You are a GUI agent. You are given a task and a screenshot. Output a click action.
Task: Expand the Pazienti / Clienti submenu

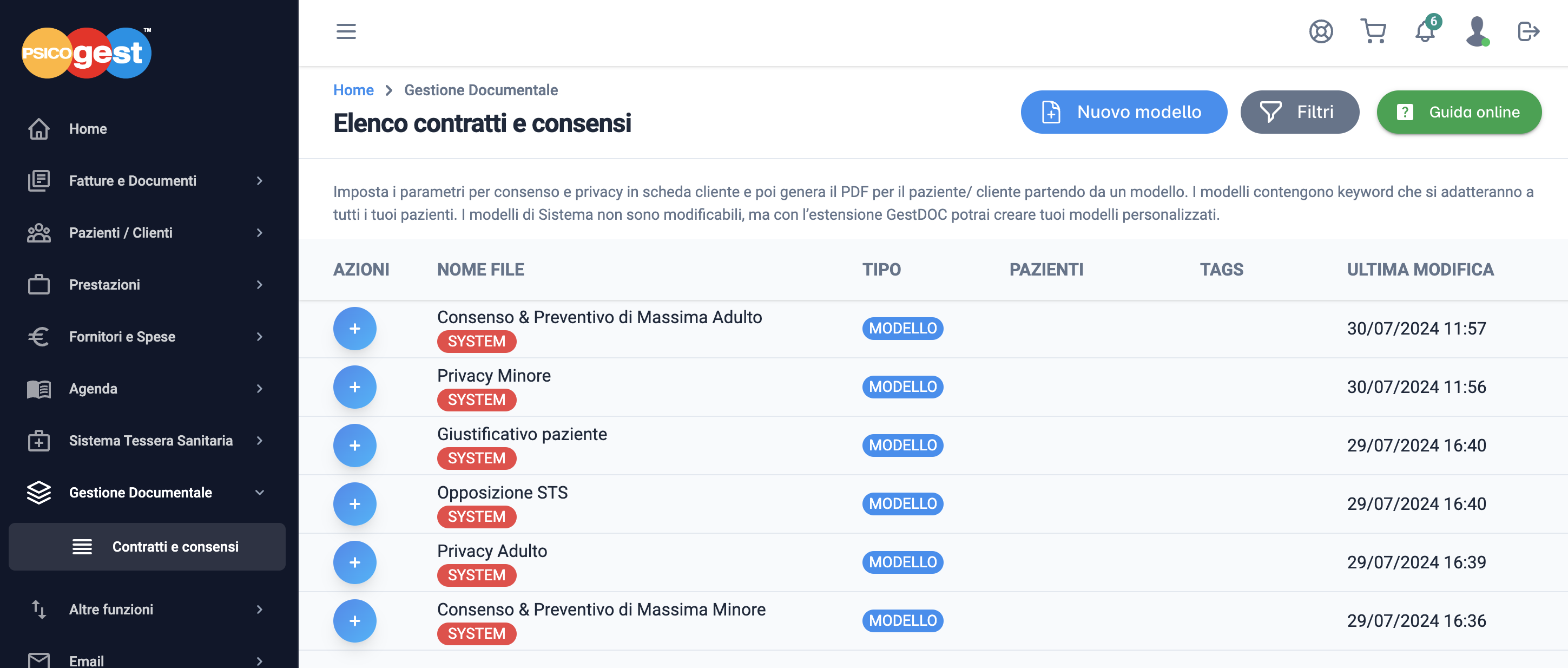tap(147, 233)
